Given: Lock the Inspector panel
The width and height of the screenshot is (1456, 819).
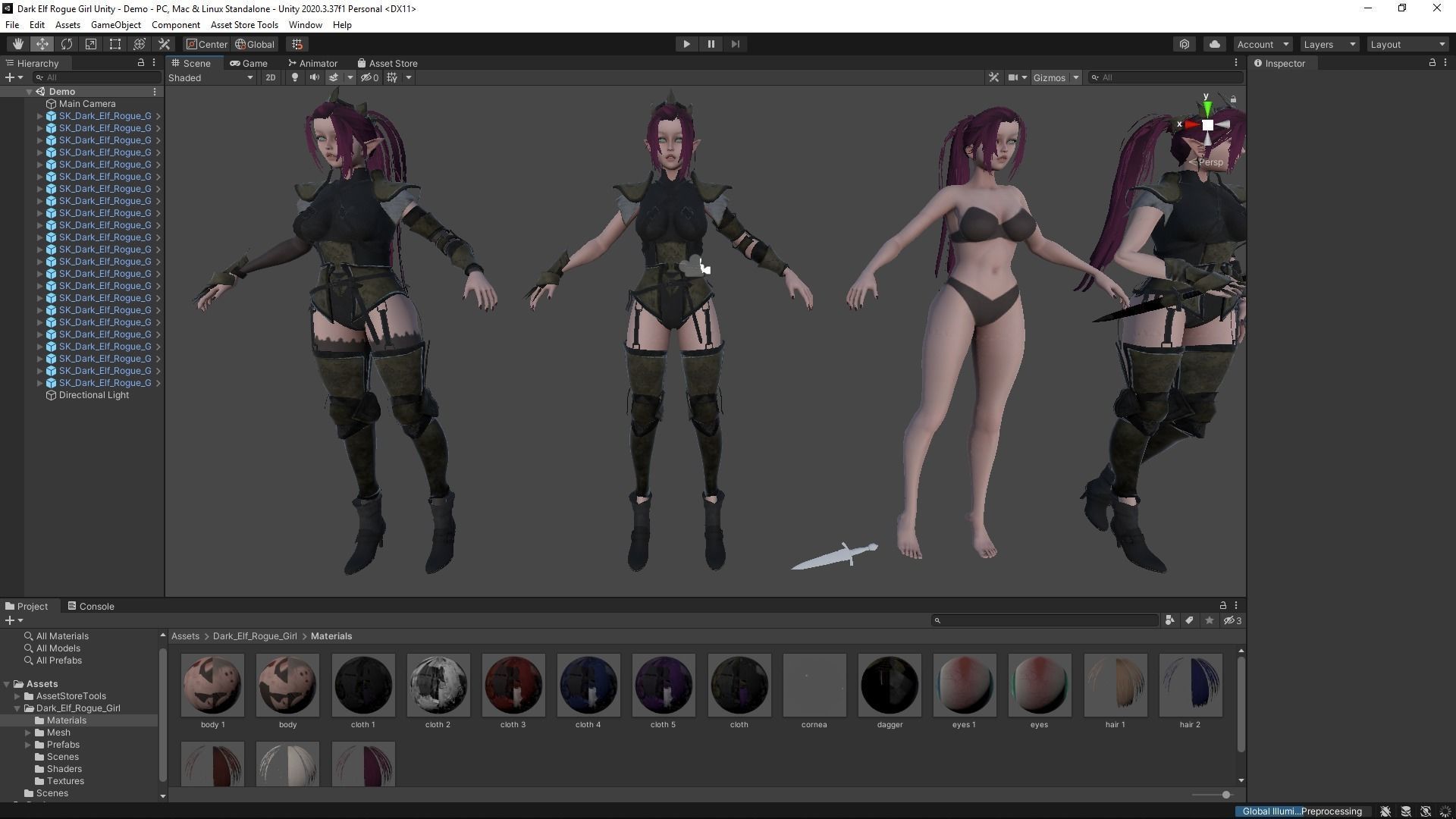Looking at the screenshot, I should click(1432, 63).
